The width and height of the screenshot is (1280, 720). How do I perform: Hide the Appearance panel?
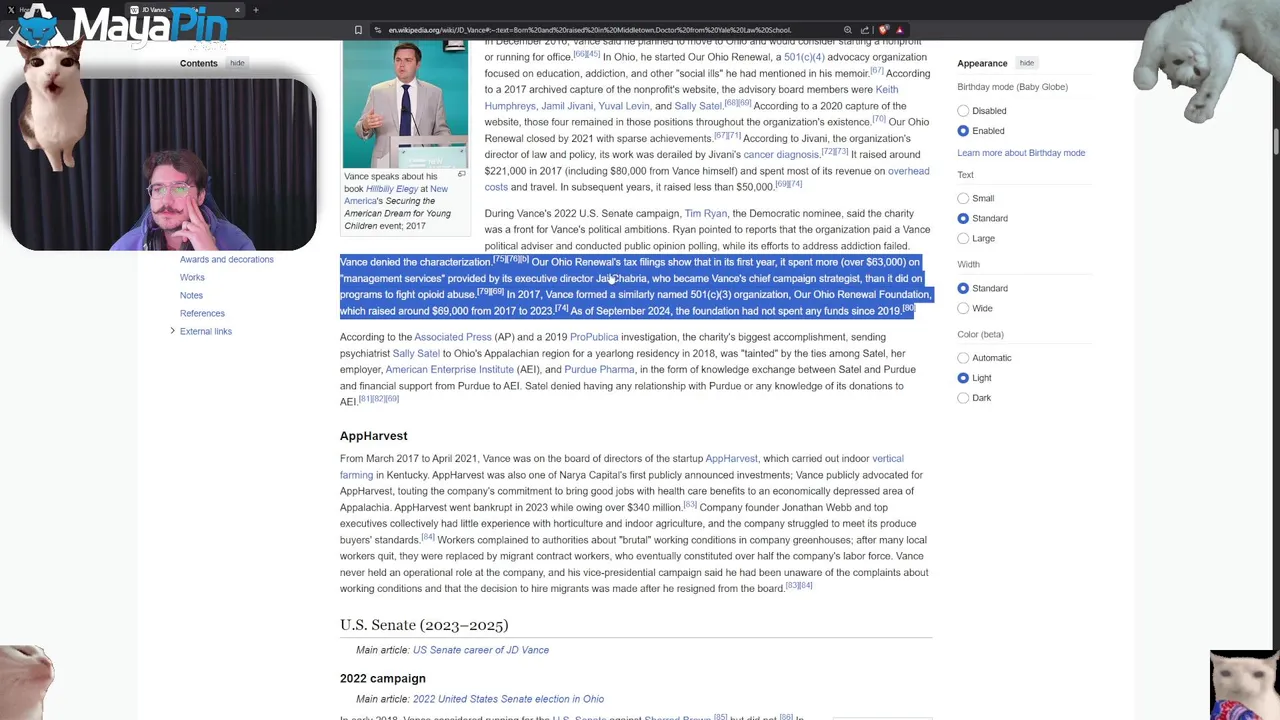tap(1027, 63)
